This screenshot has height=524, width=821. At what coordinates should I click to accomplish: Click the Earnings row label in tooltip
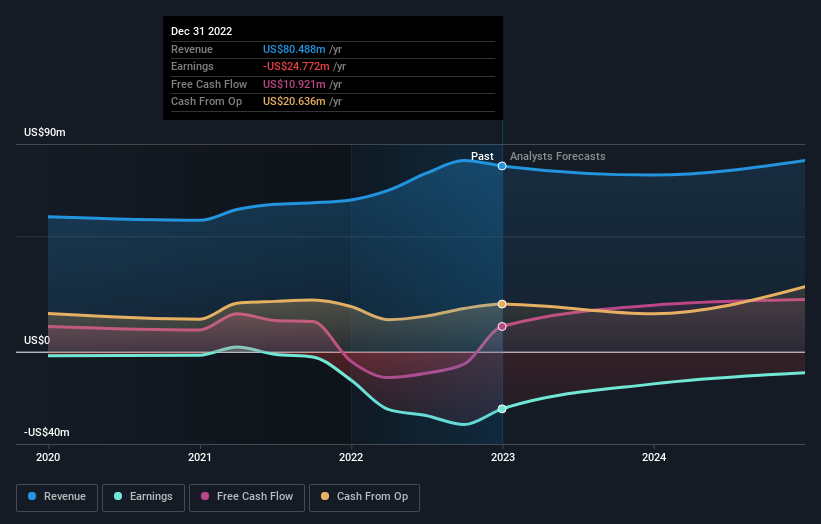tap(192, 66)
